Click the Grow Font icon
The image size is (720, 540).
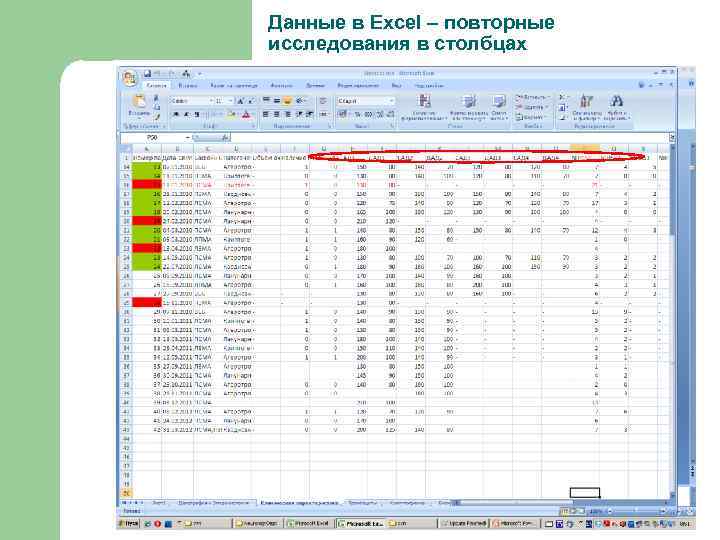pyautogui.click(x=241, y=101)
